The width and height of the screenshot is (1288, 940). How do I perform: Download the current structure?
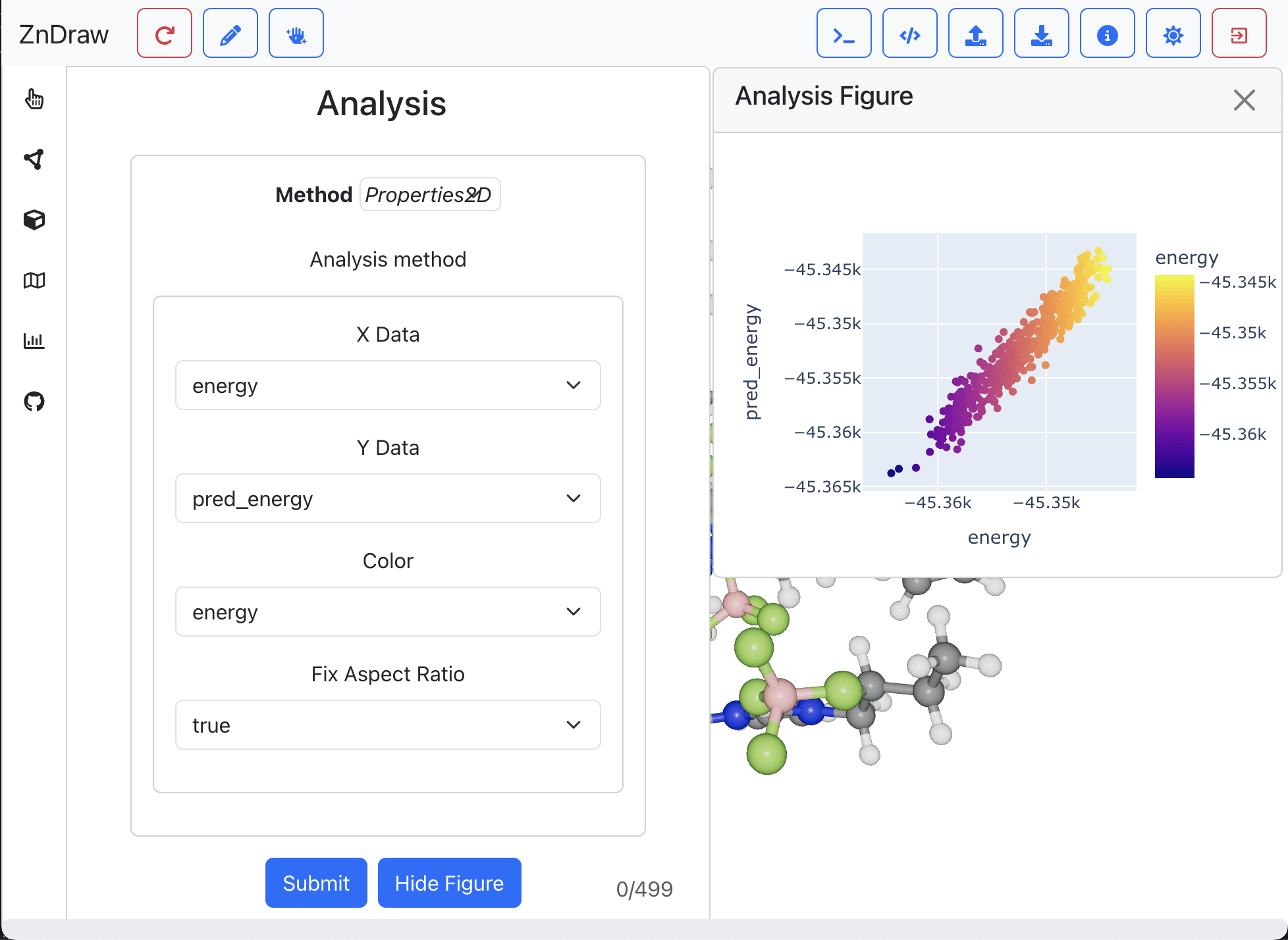1041,33
